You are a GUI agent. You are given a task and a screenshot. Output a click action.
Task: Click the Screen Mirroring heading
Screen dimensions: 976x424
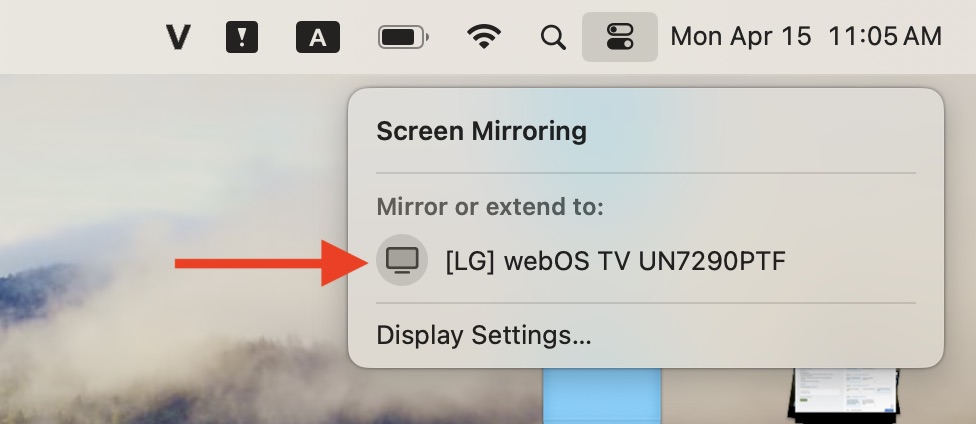[481, 131]
